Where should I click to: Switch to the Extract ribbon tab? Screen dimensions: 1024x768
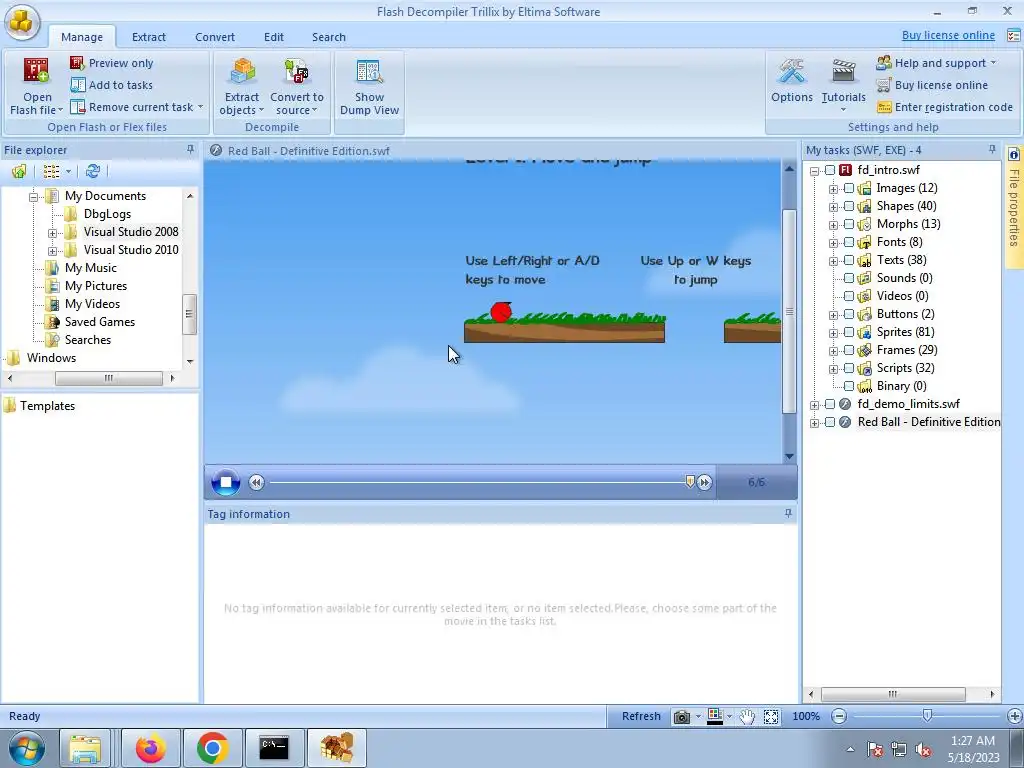[x=149, y=37]
